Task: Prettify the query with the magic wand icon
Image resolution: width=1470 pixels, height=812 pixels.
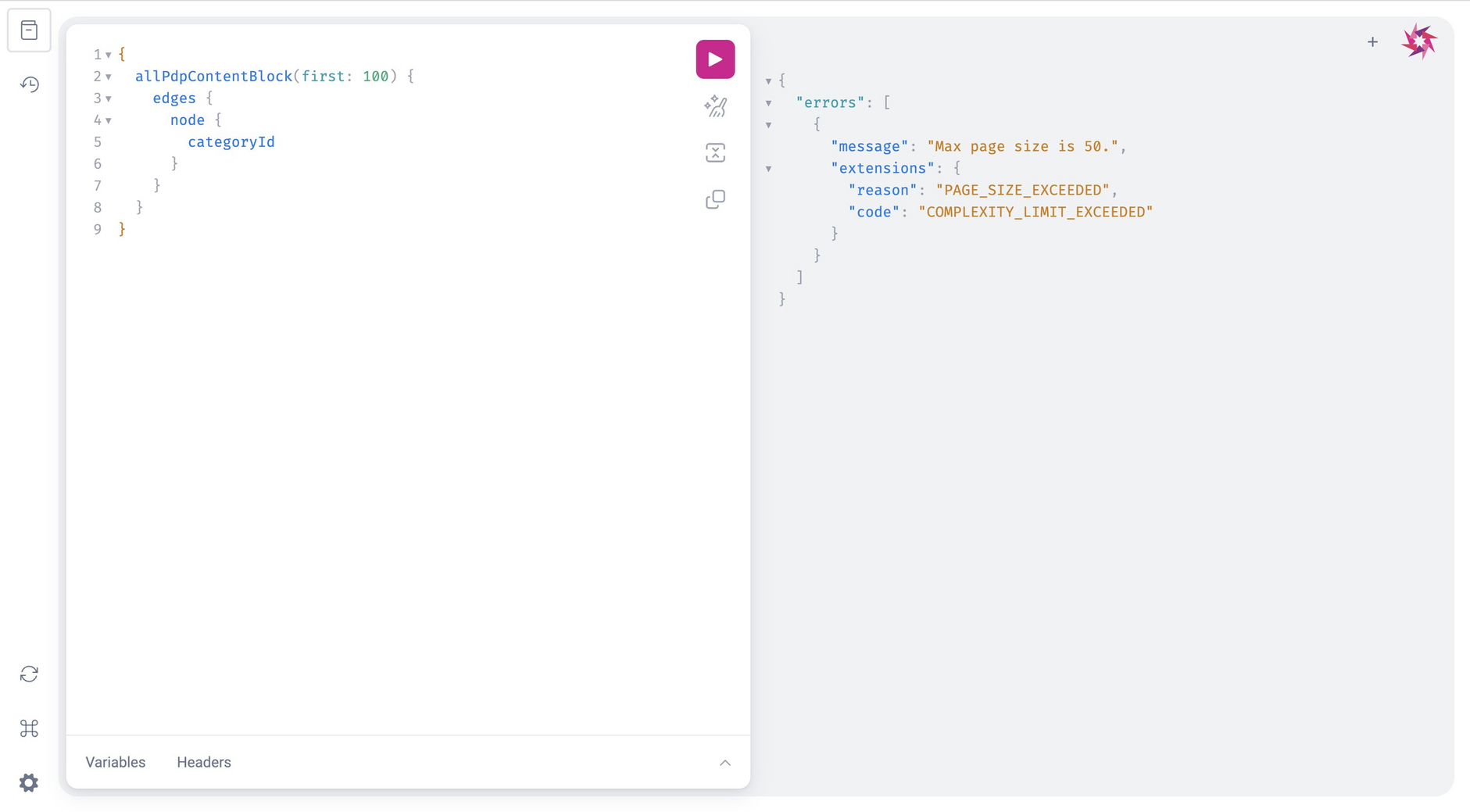Action: pyautogui.click(x=715, y=106)
